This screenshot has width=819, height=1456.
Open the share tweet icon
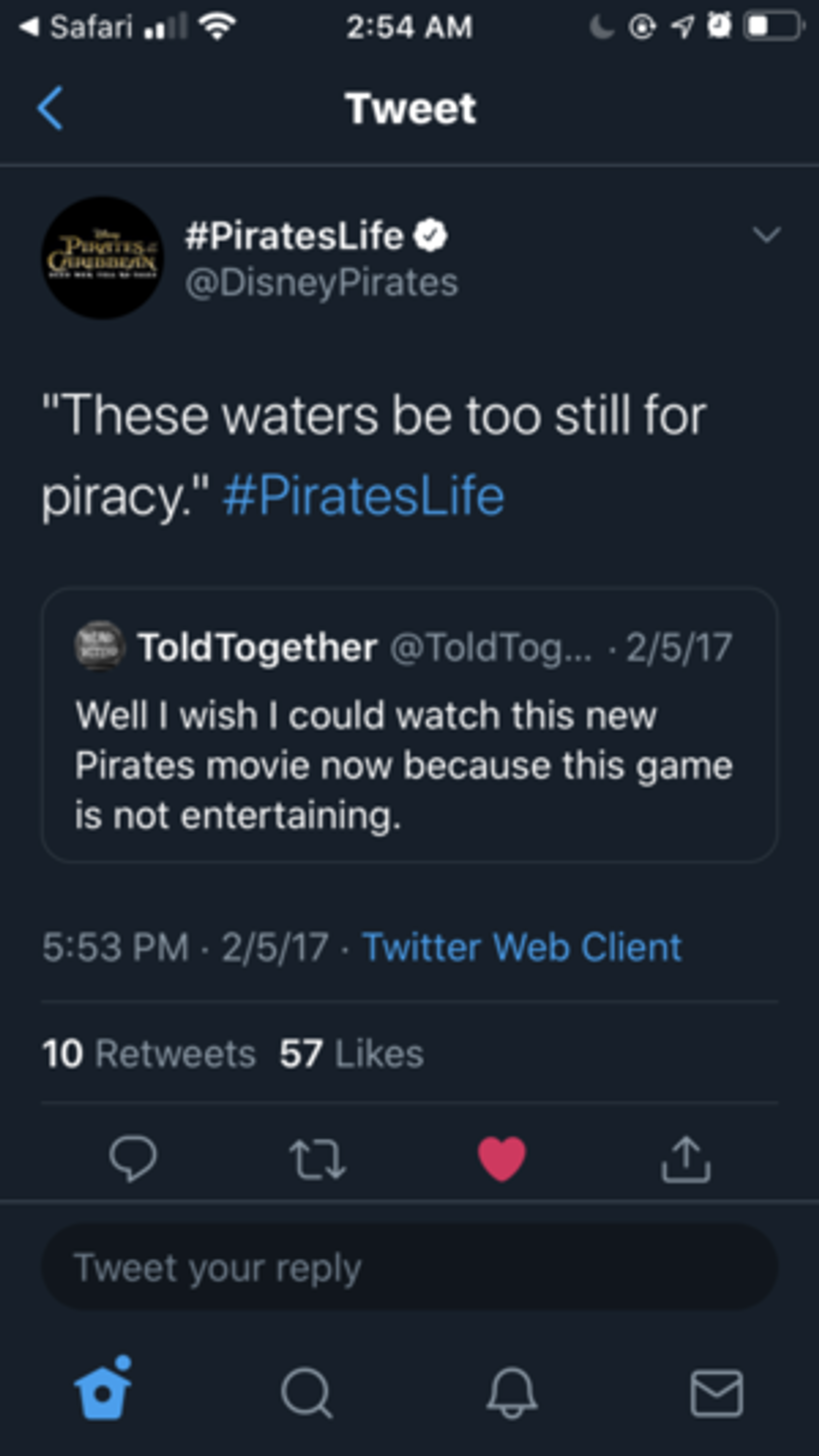tap(686, 1159)
